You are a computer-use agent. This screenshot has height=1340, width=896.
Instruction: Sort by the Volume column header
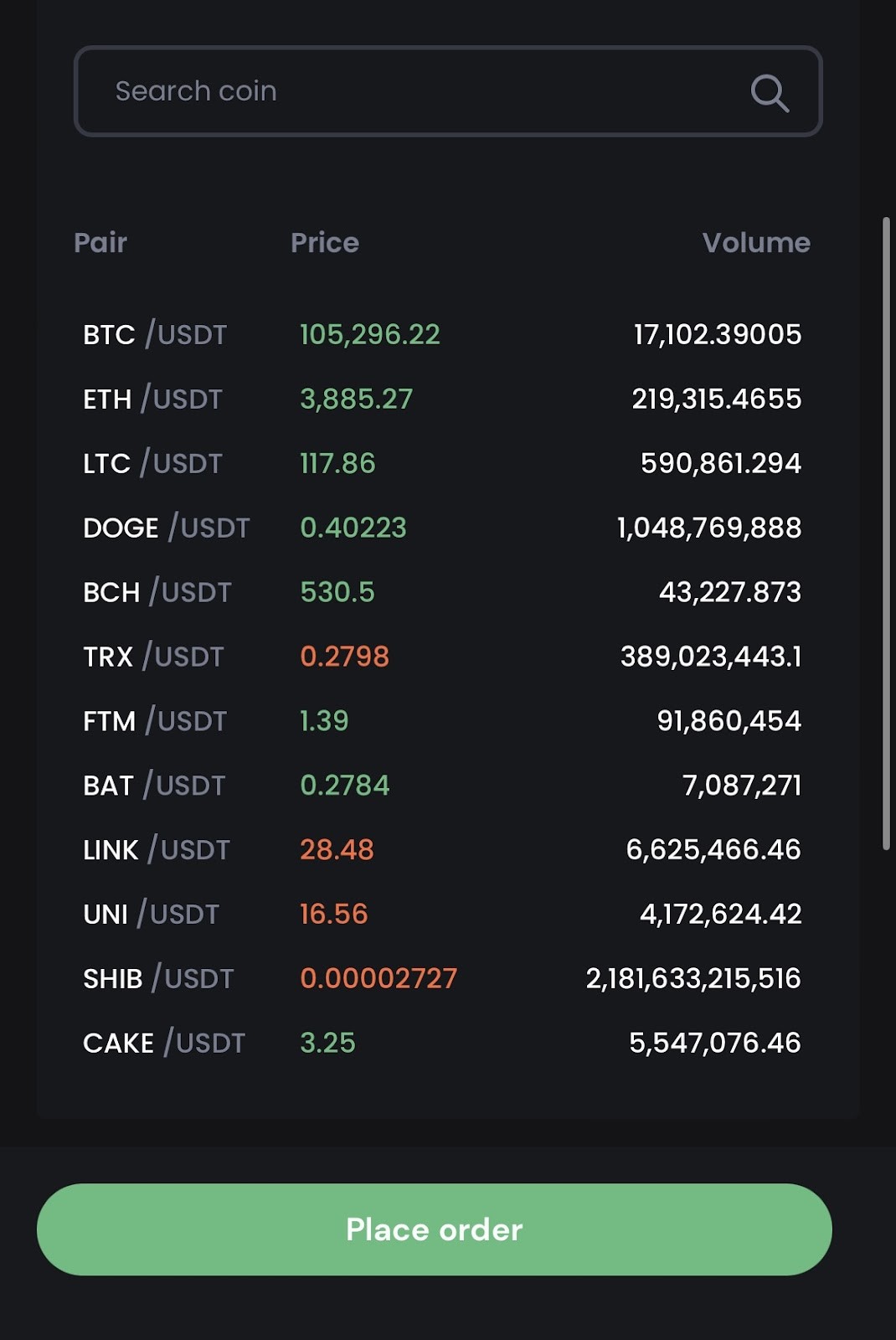pyautogui.click(x=755, y=243)
